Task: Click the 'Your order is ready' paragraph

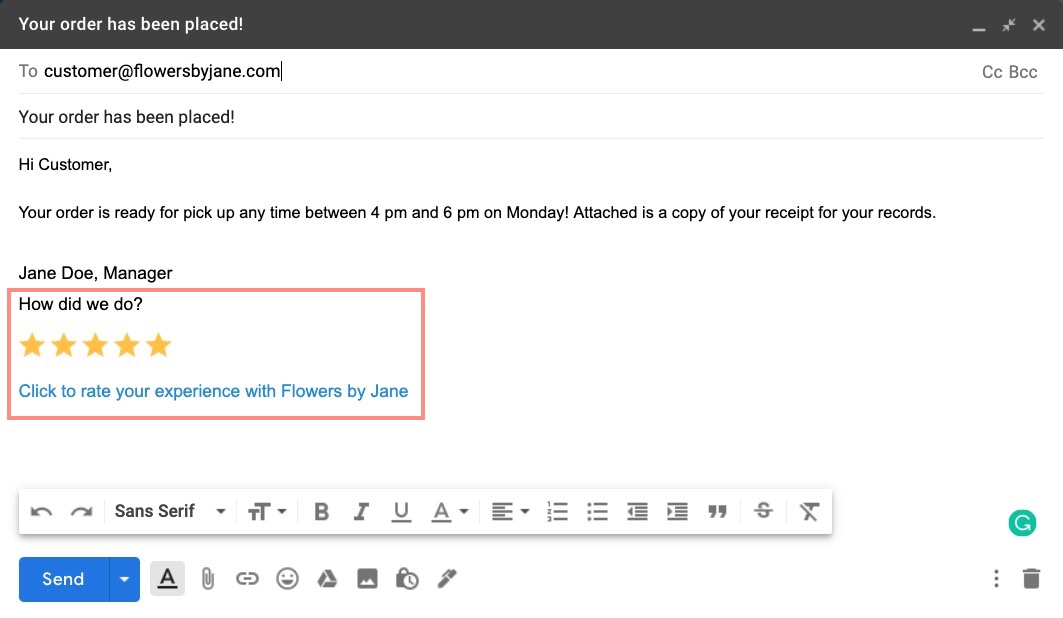Action: point(477,213)
